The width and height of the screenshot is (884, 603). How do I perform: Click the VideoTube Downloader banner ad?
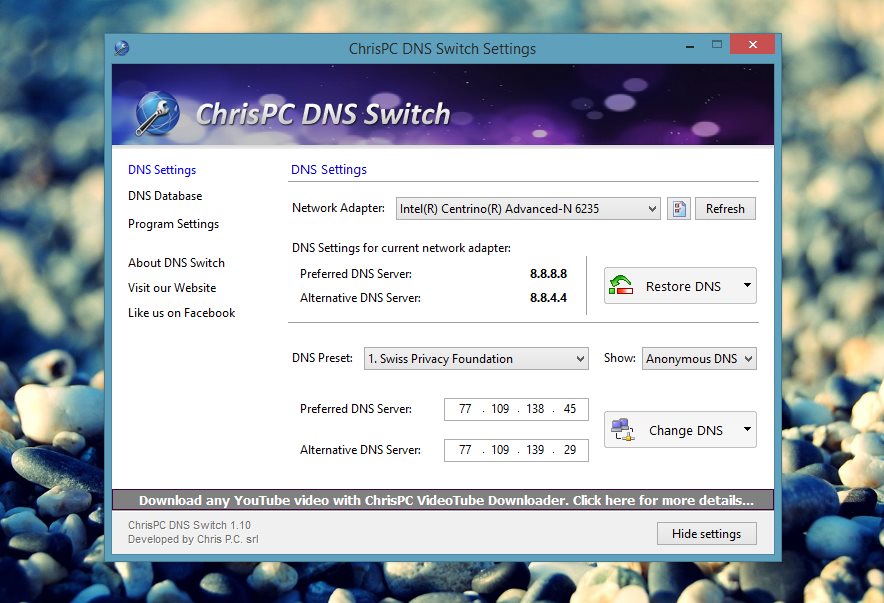(x=443, y=500)
